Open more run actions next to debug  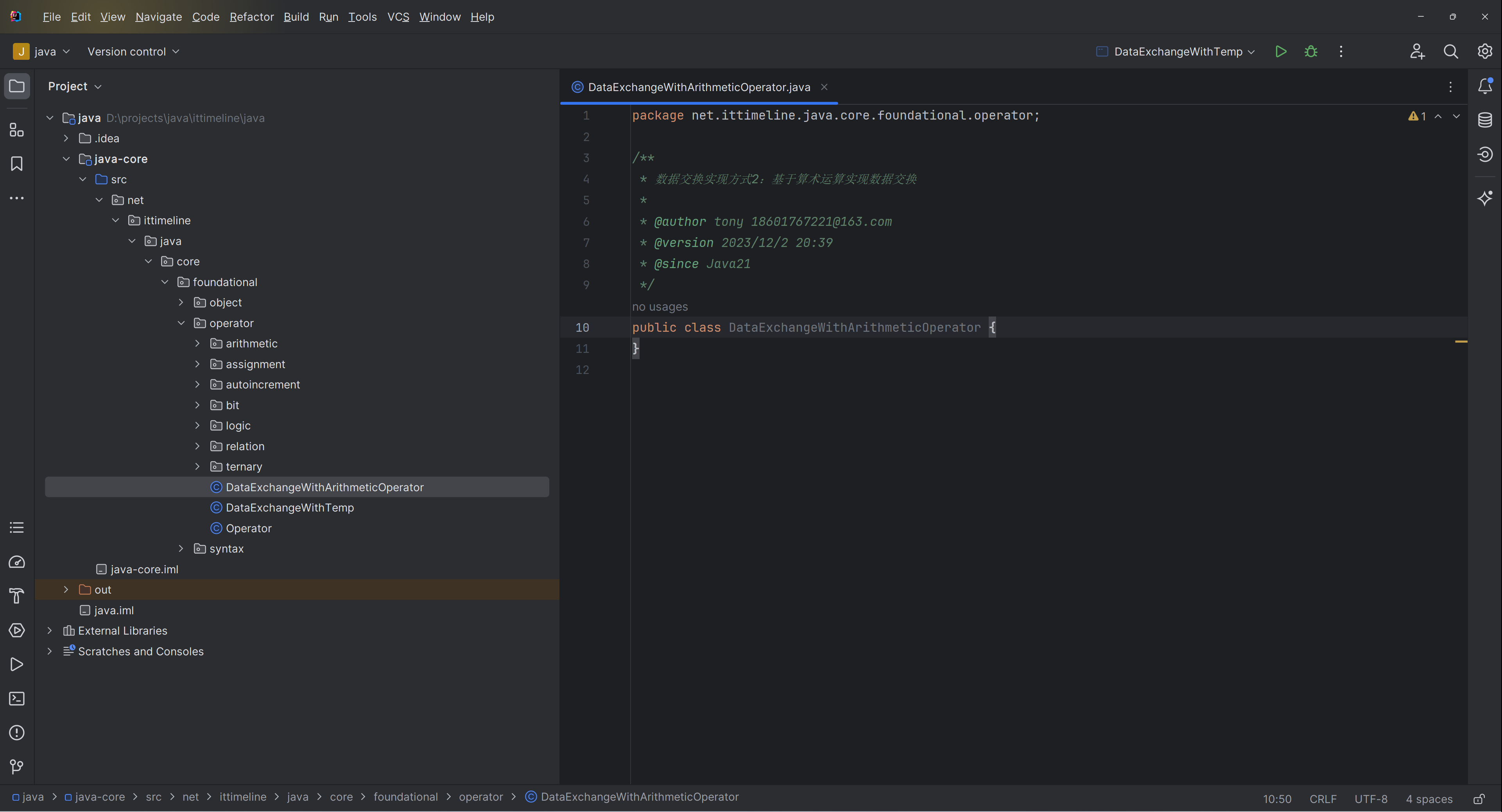[1341, 51]
